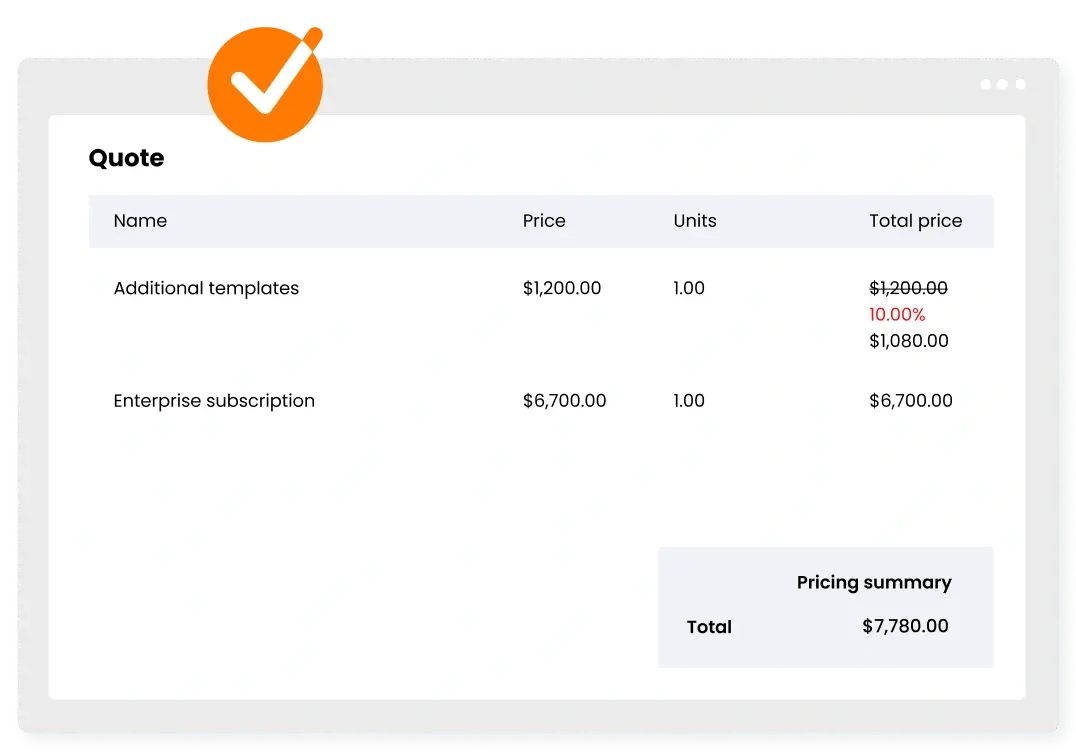
Task: Open the Enterprise subscription line item
Action: [x=214, y=401]
